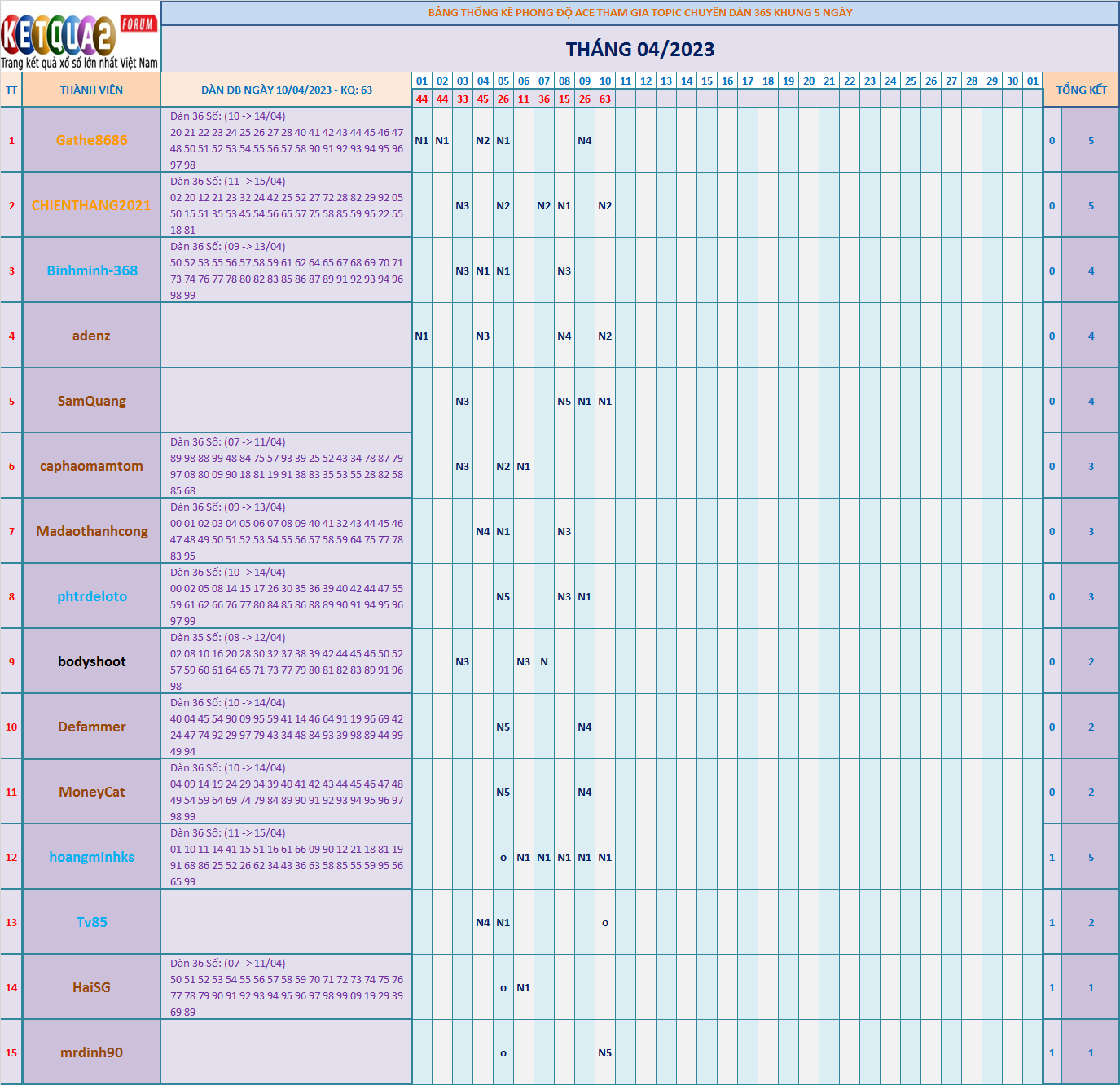This screenshot has height=1085, width=1120.
Task: Select the THÁNG 04/2023 title
Action: click(640, 50)
